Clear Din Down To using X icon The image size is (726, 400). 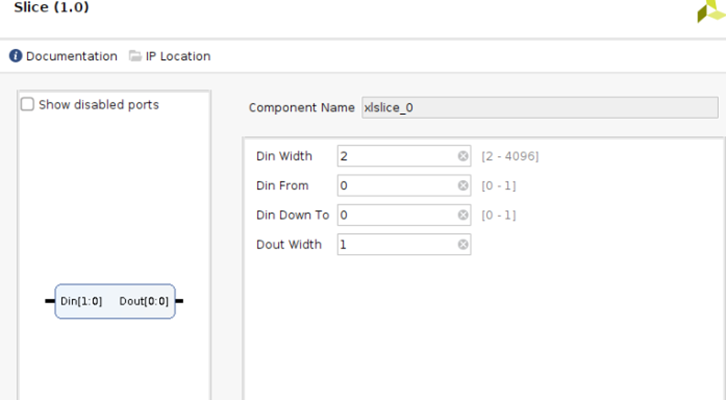[x=463, y=215]
